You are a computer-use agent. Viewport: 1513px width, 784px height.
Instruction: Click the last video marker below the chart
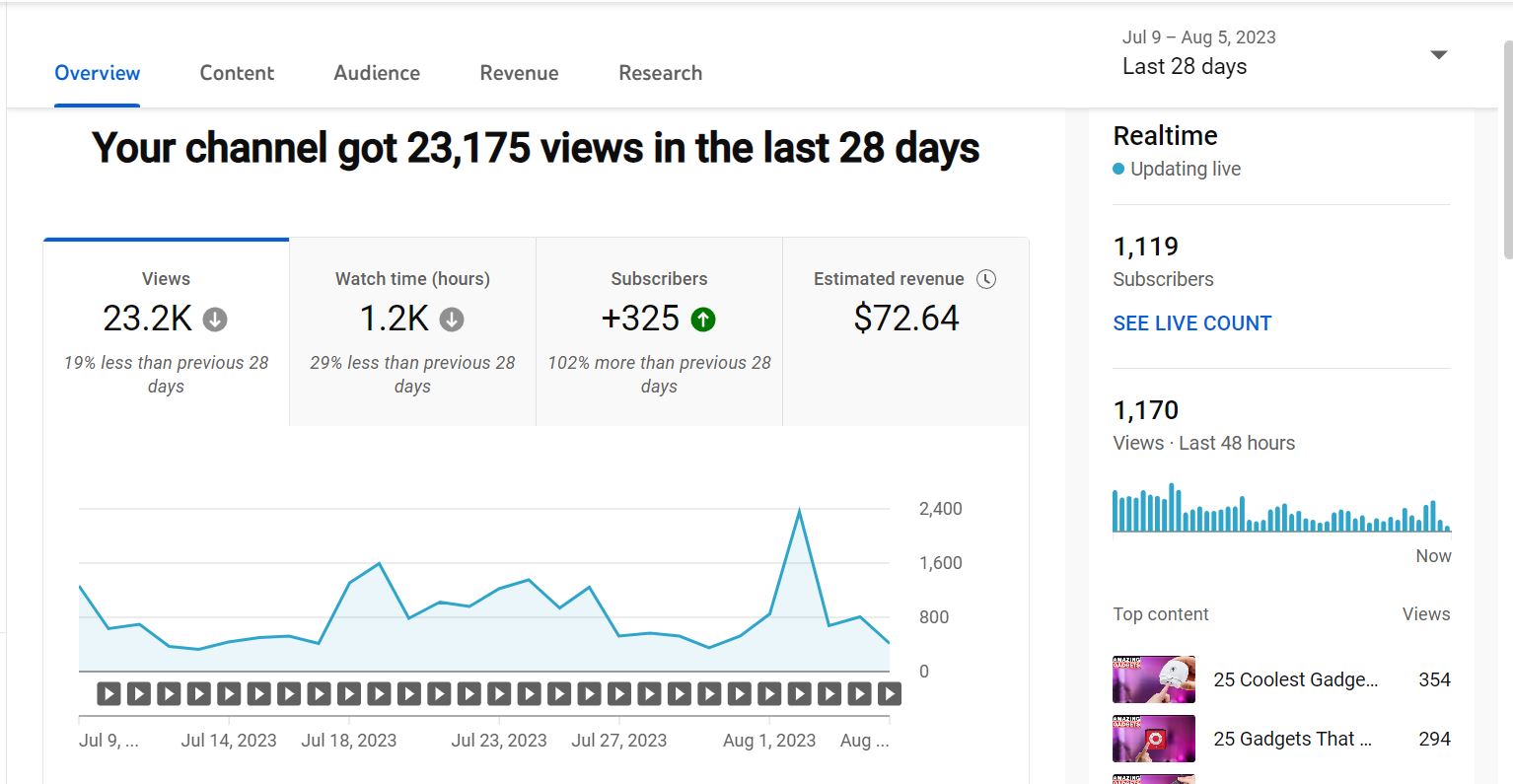tap(890, 694)
